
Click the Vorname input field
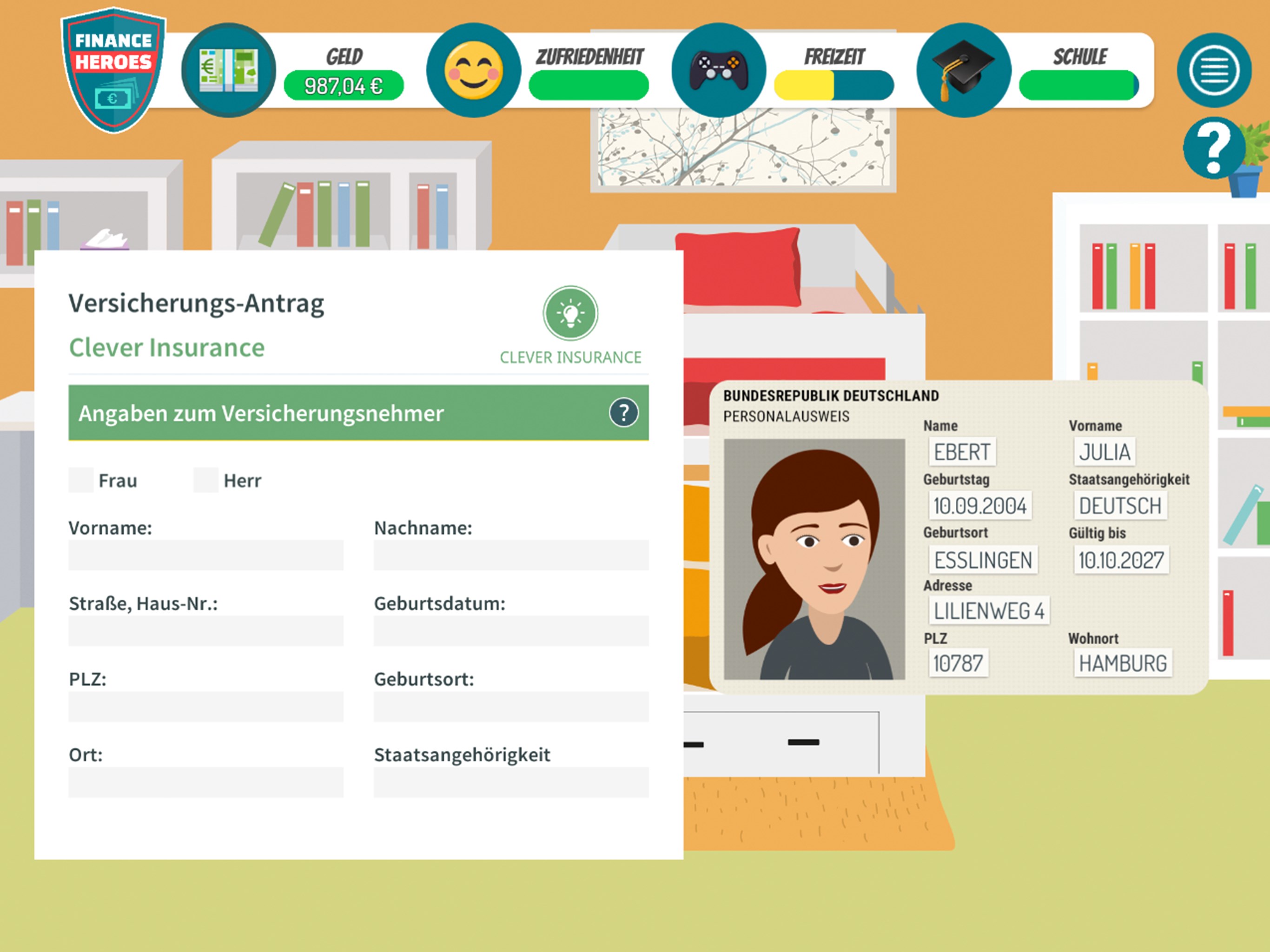[205, 555]
